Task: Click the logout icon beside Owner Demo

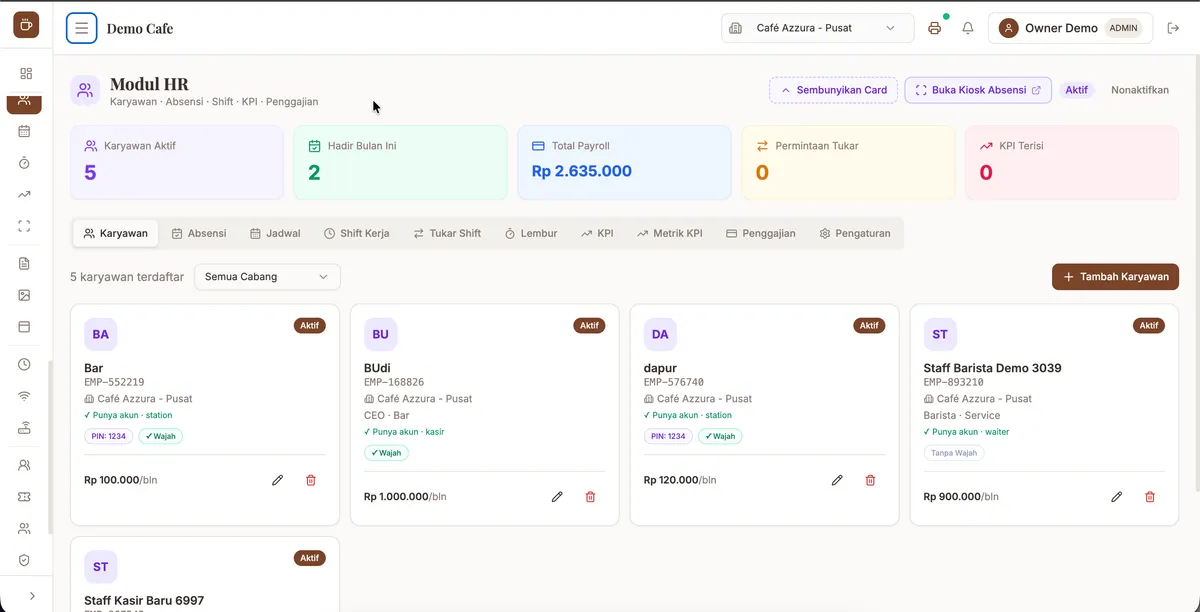Action: [1174, 28]
